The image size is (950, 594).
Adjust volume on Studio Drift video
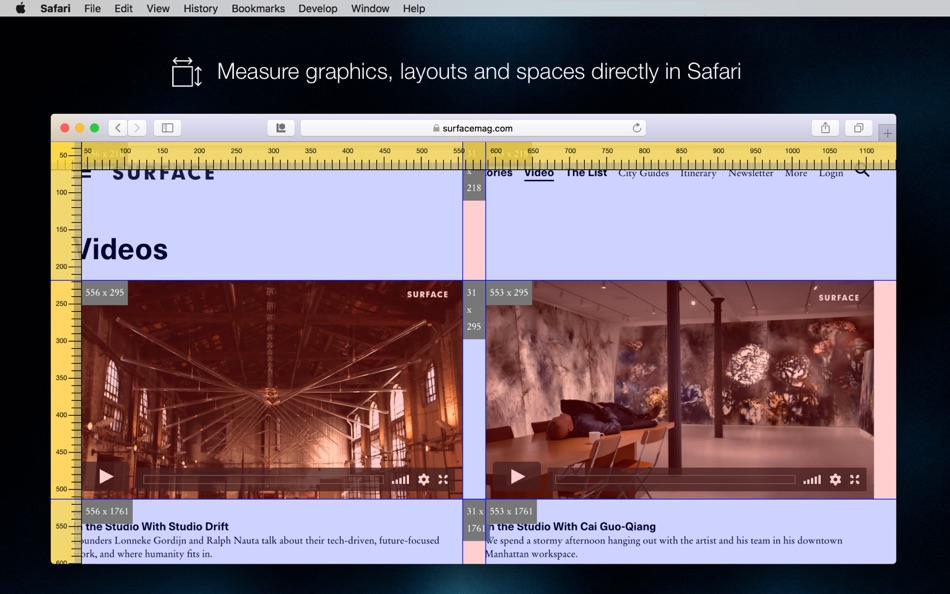400,479
